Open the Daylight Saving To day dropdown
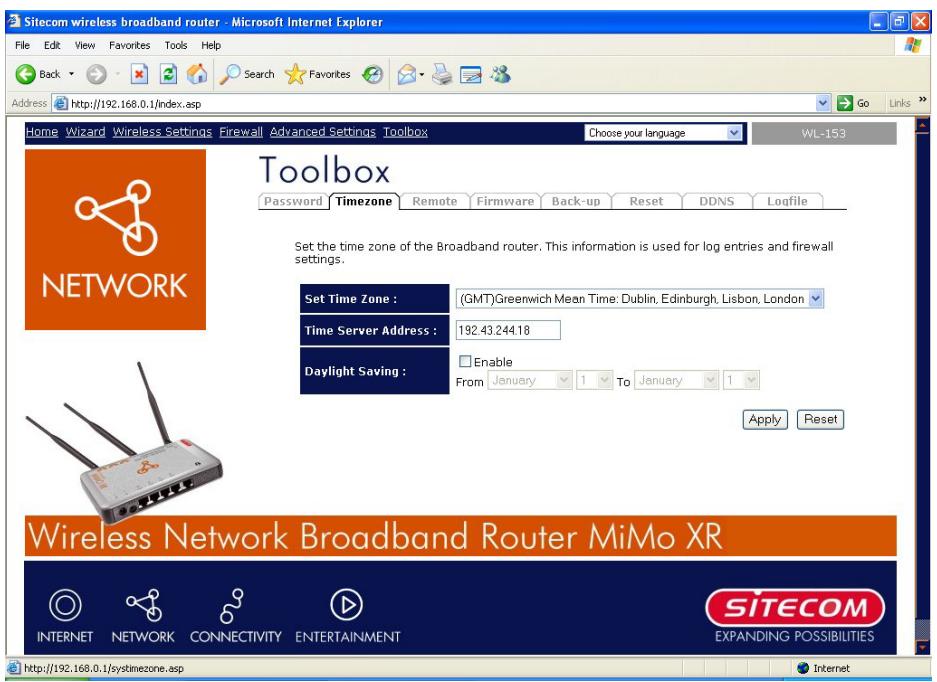The height and width of the screenshot is (682, 937). click(751, 380)
